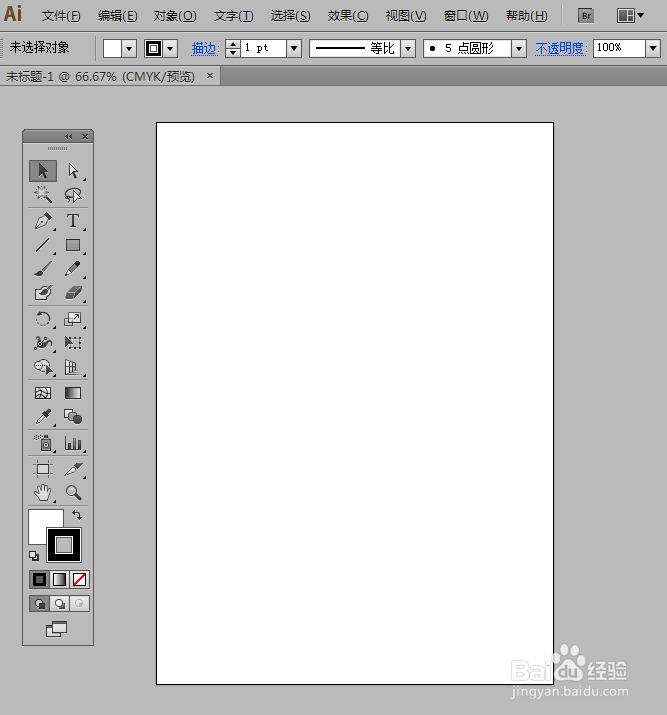Open the 帮助(H) menu
Image resolution: width=667 pixels, height=715 pixels.
click(x=527, y=16)
